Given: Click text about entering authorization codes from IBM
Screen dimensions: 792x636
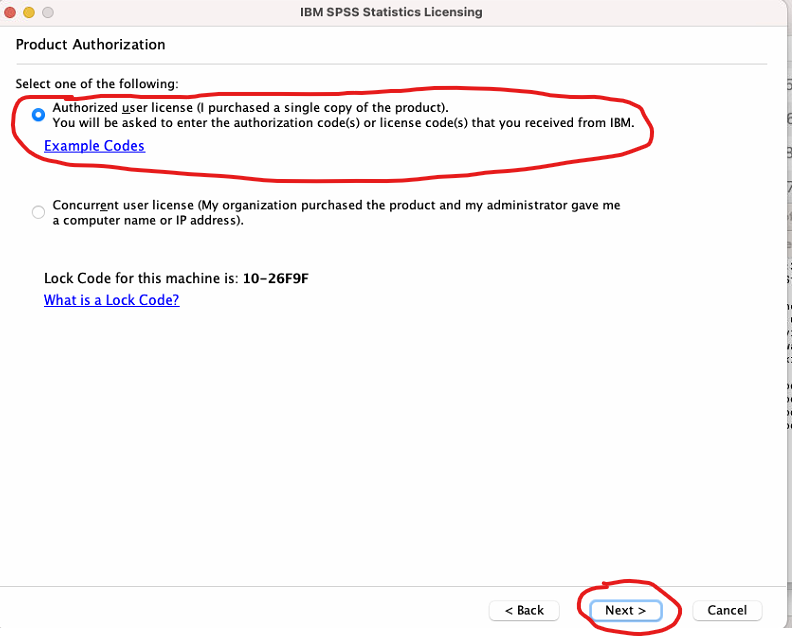Looking at the screenshot, I should [343, 123].
